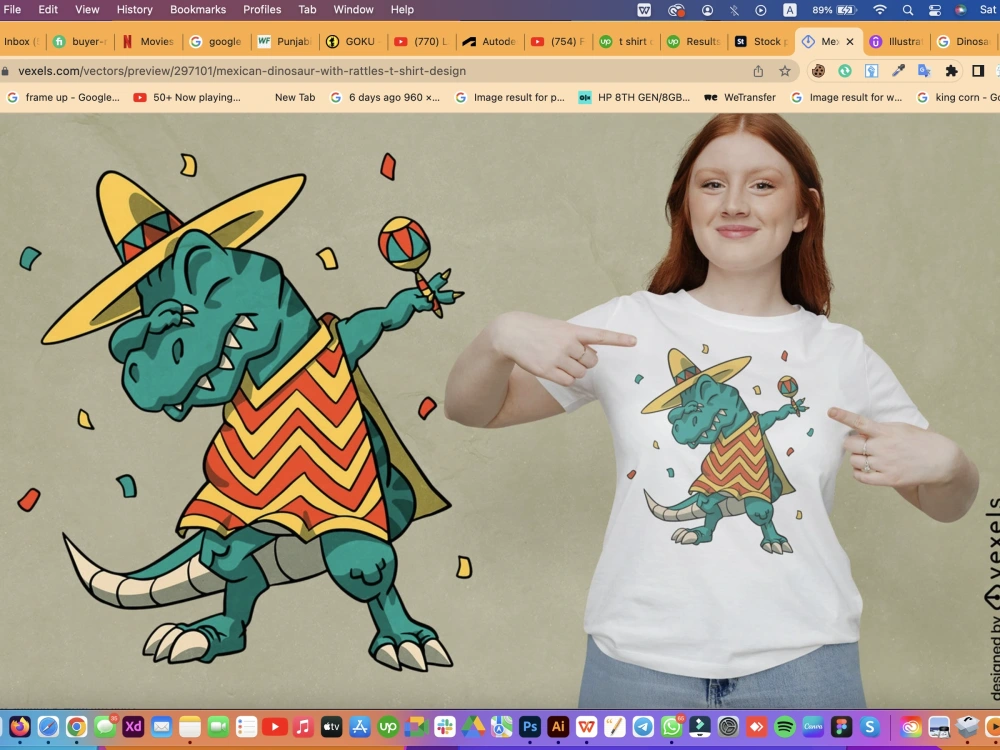Switch to the Movies Netflix tab
The height and width of the screenshot is (750, 1000).
tap(149, 41)
